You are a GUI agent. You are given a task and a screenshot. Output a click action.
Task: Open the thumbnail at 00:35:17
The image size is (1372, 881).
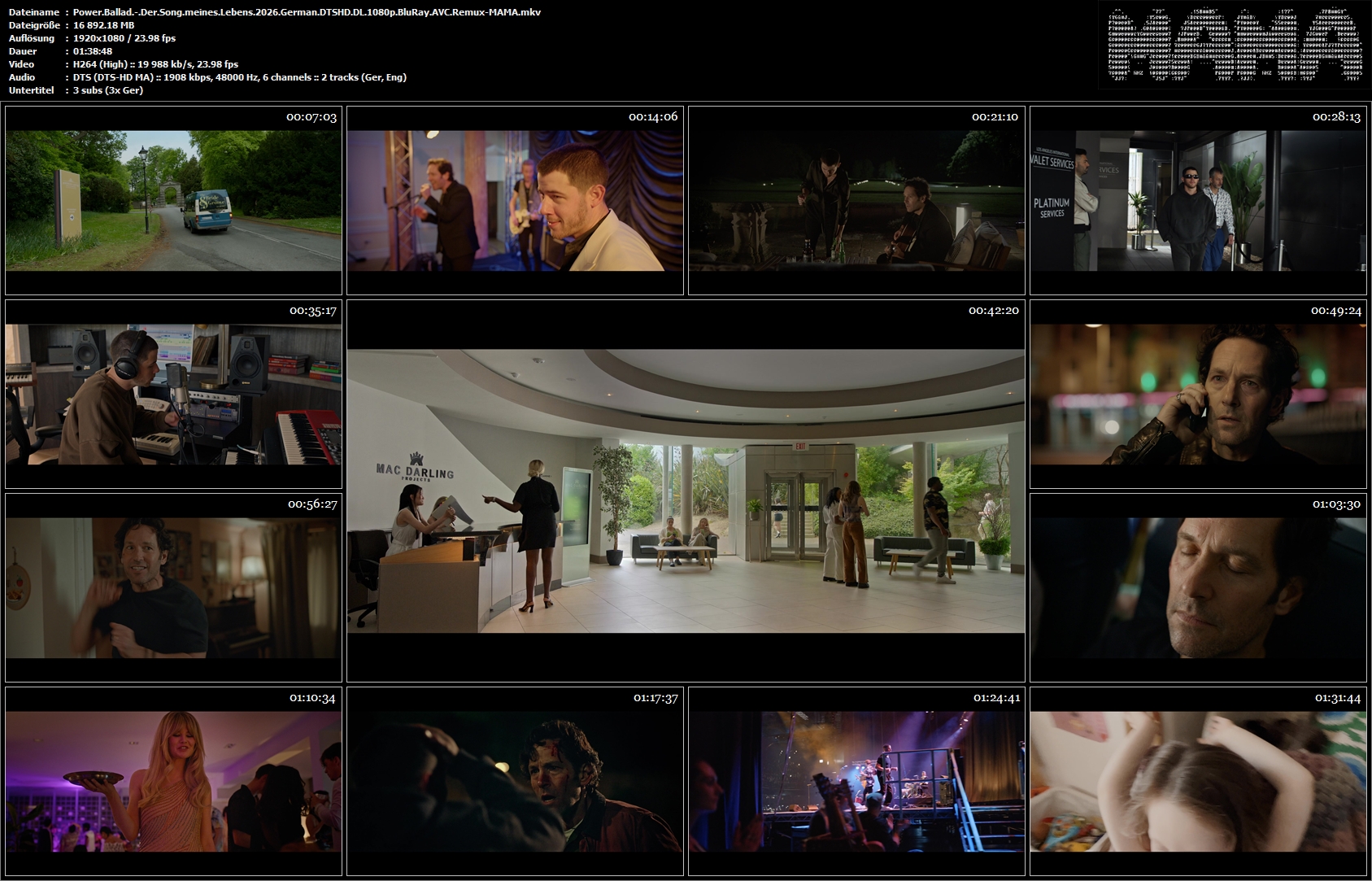click(x=173, y=394)
